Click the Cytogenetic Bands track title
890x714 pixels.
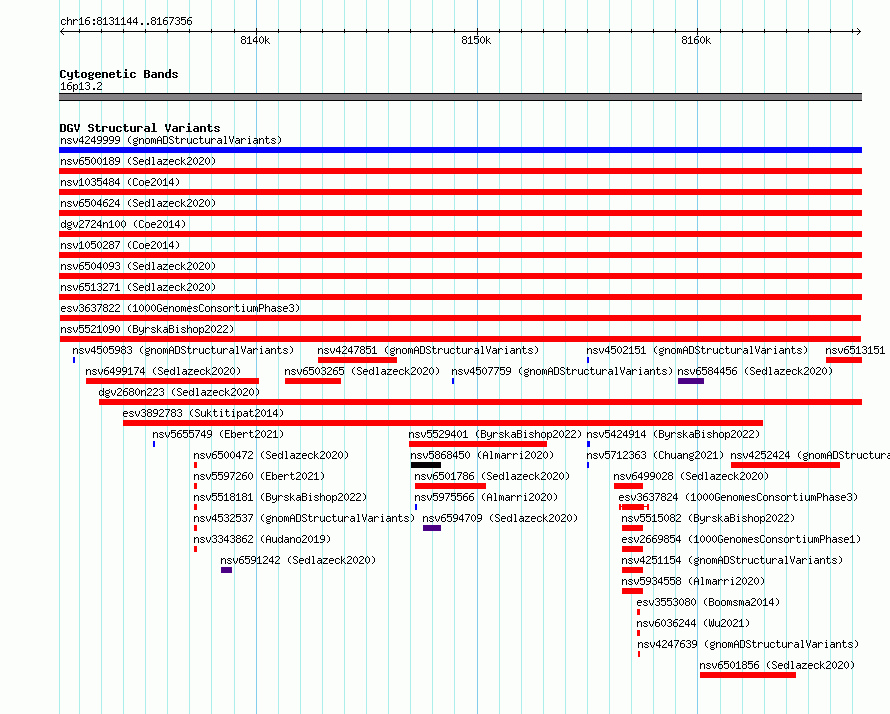[x=119, y=74]
